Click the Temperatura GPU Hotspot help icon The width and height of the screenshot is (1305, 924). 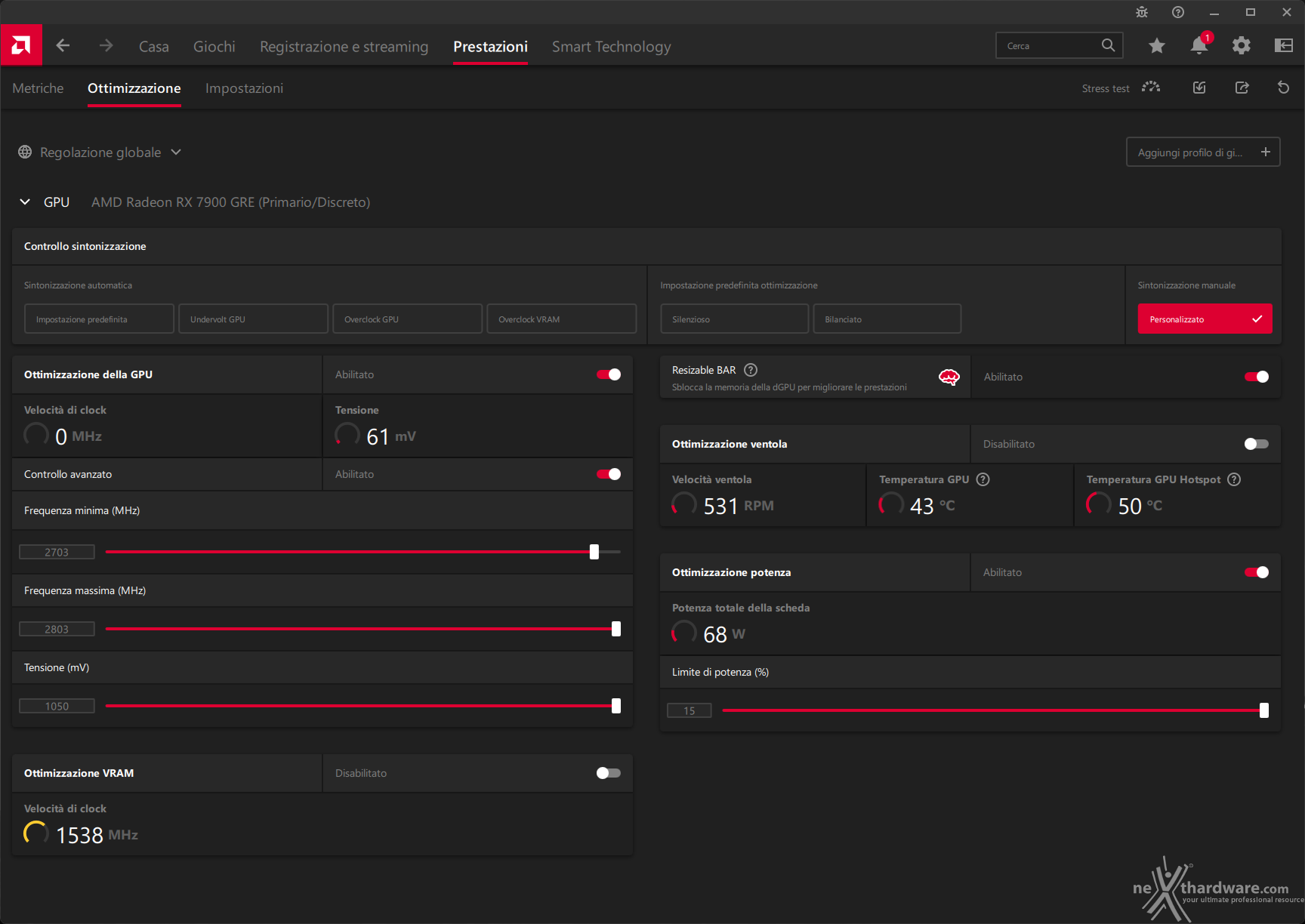pyautogui.click(x=1234, y=479)
